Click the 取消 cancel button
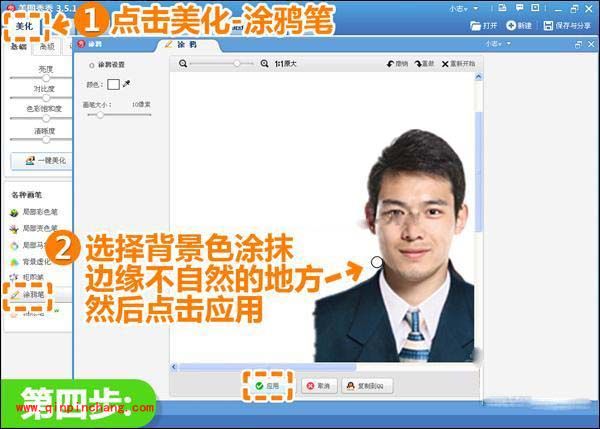The height and width of the screenshot is (429, 600). pos(319,386)
